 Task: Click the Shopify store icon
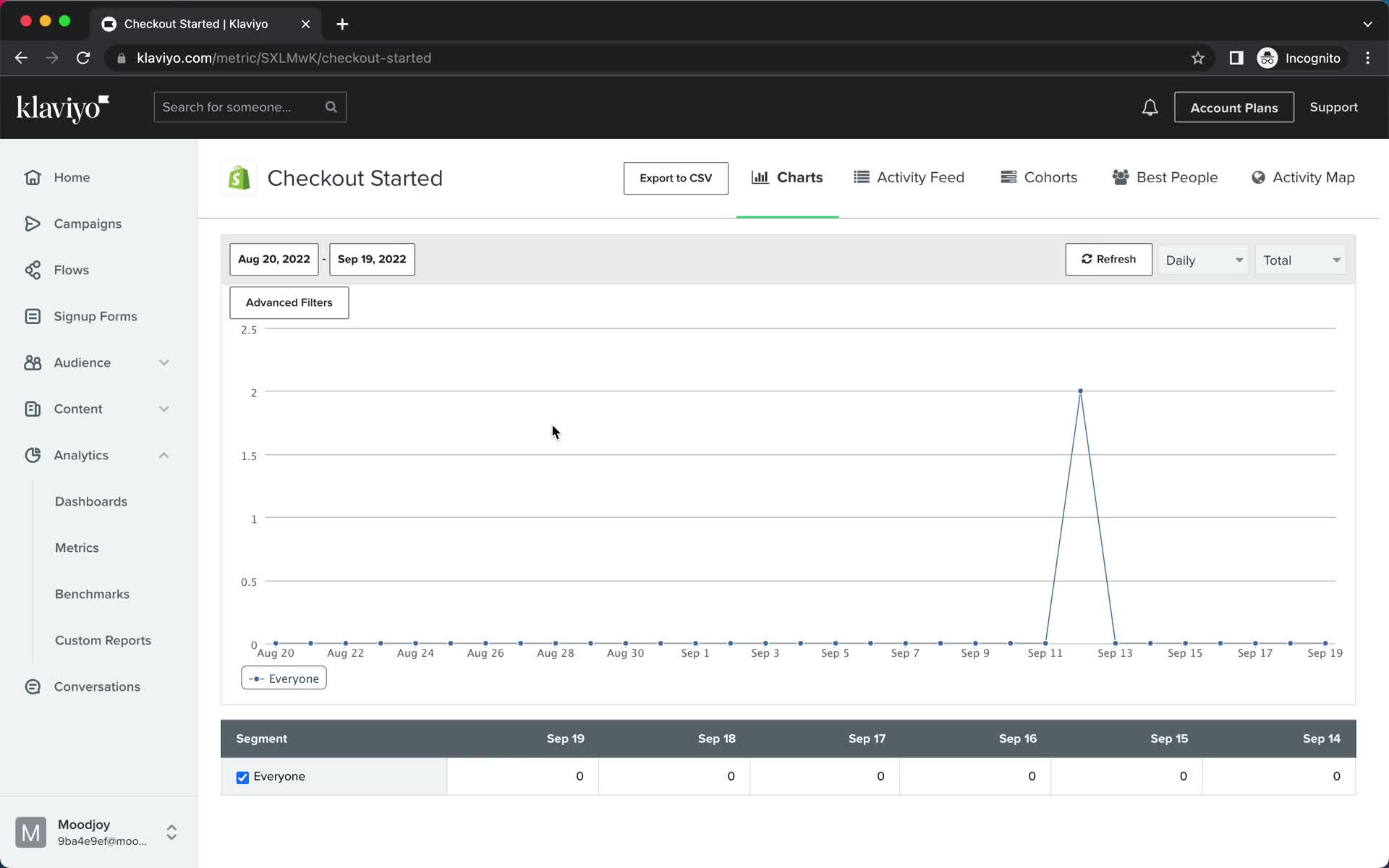coord(239,177)
